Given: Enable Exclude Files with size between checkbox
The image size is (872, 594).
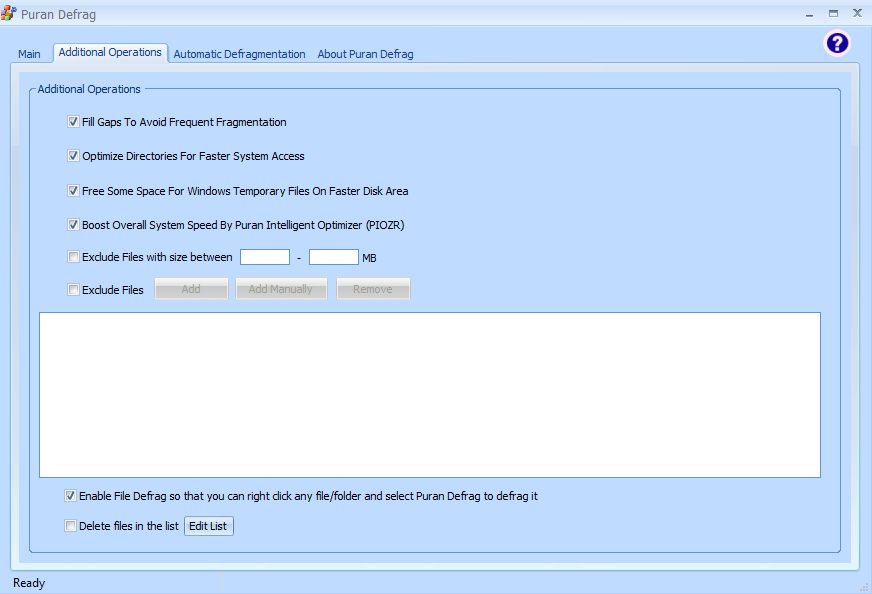Looking at the screenshot, I should 73,257.
